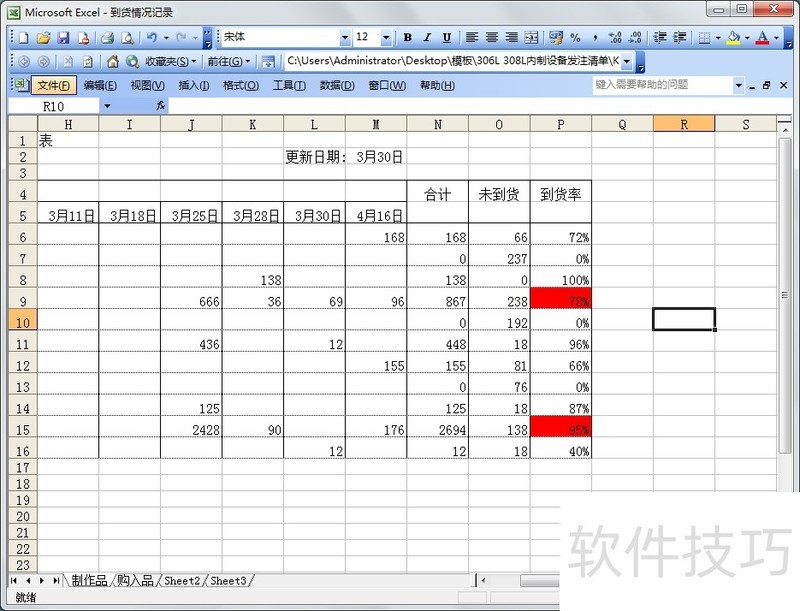Open the 格式 menu
Image resolution: width=800 pixels, height=611 pixels.
coord(240,84)
